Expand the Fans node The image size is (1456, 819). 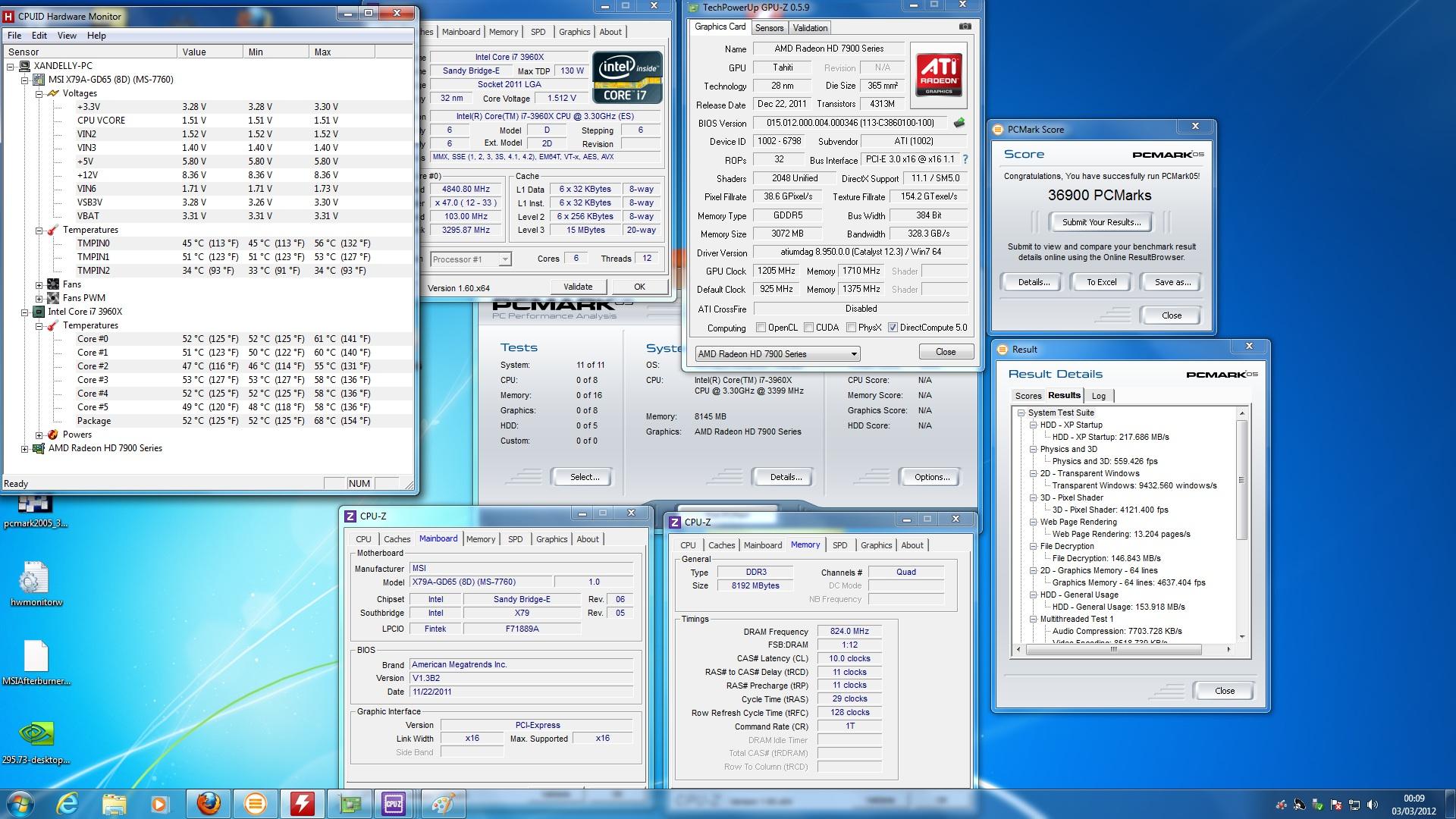coord(39,284)
